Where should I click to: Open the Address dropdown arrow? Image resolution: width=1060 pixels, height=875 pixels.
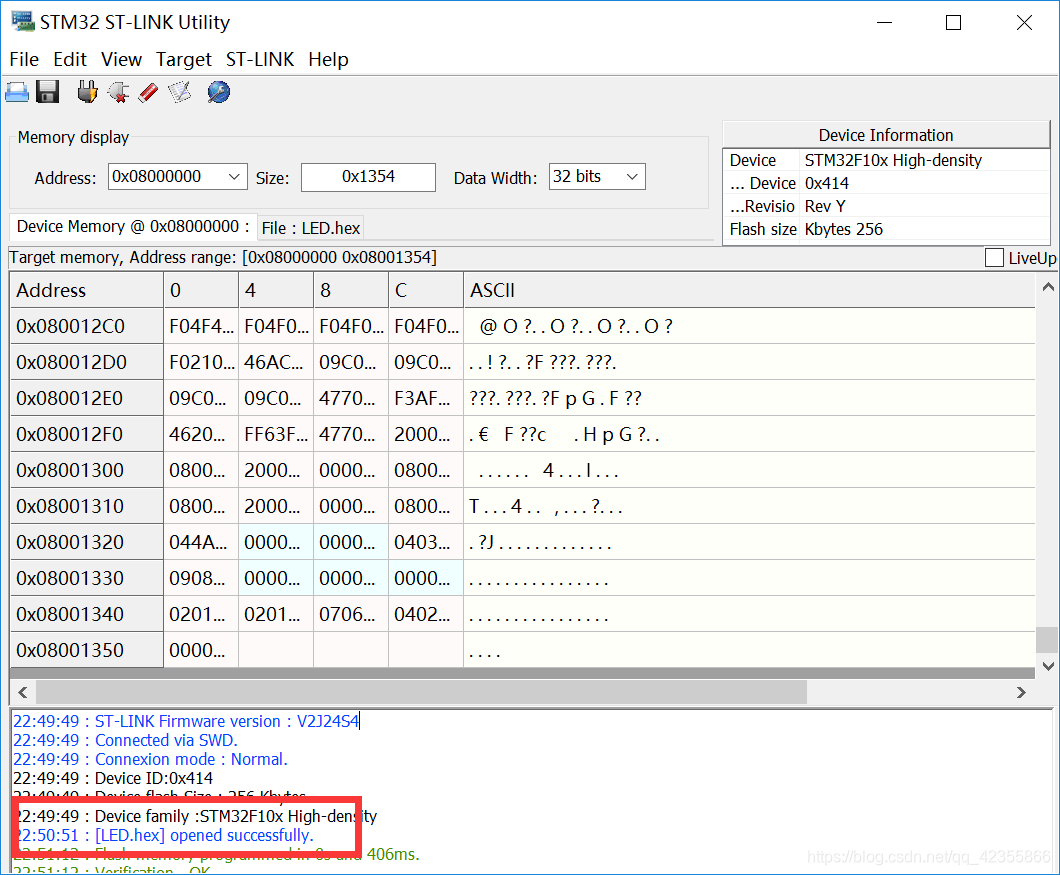click(234, 177)
